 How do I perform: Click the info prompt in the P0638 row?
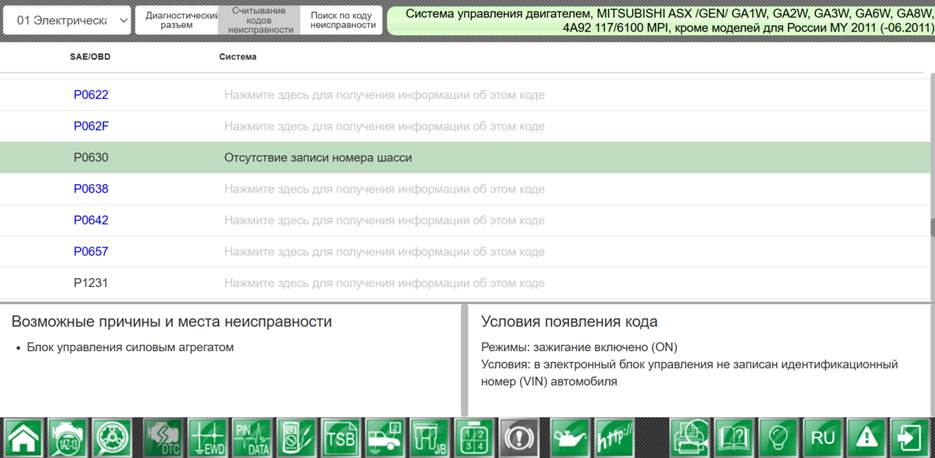pyautogui.click(x=384, y=189)
